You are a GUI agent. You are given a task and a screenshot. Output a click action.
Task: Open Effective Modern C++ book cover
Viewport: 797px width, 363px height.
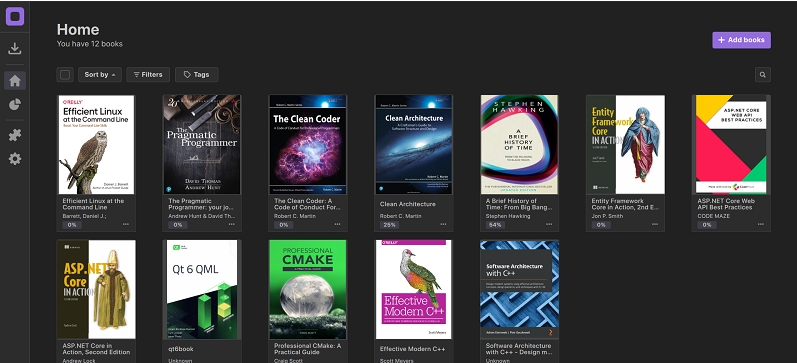tap(414, 290)
